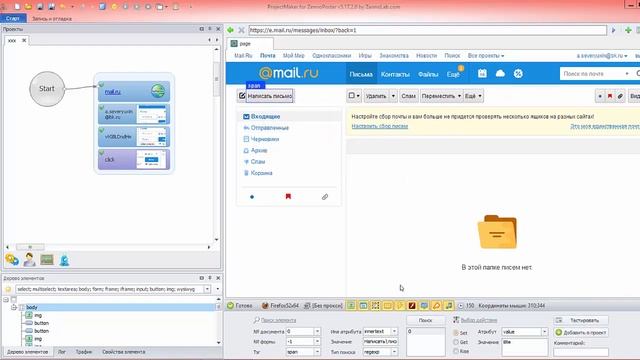Filter by attachment paperclip under folders
The image size is (640, 360).
tap(325, 197)
